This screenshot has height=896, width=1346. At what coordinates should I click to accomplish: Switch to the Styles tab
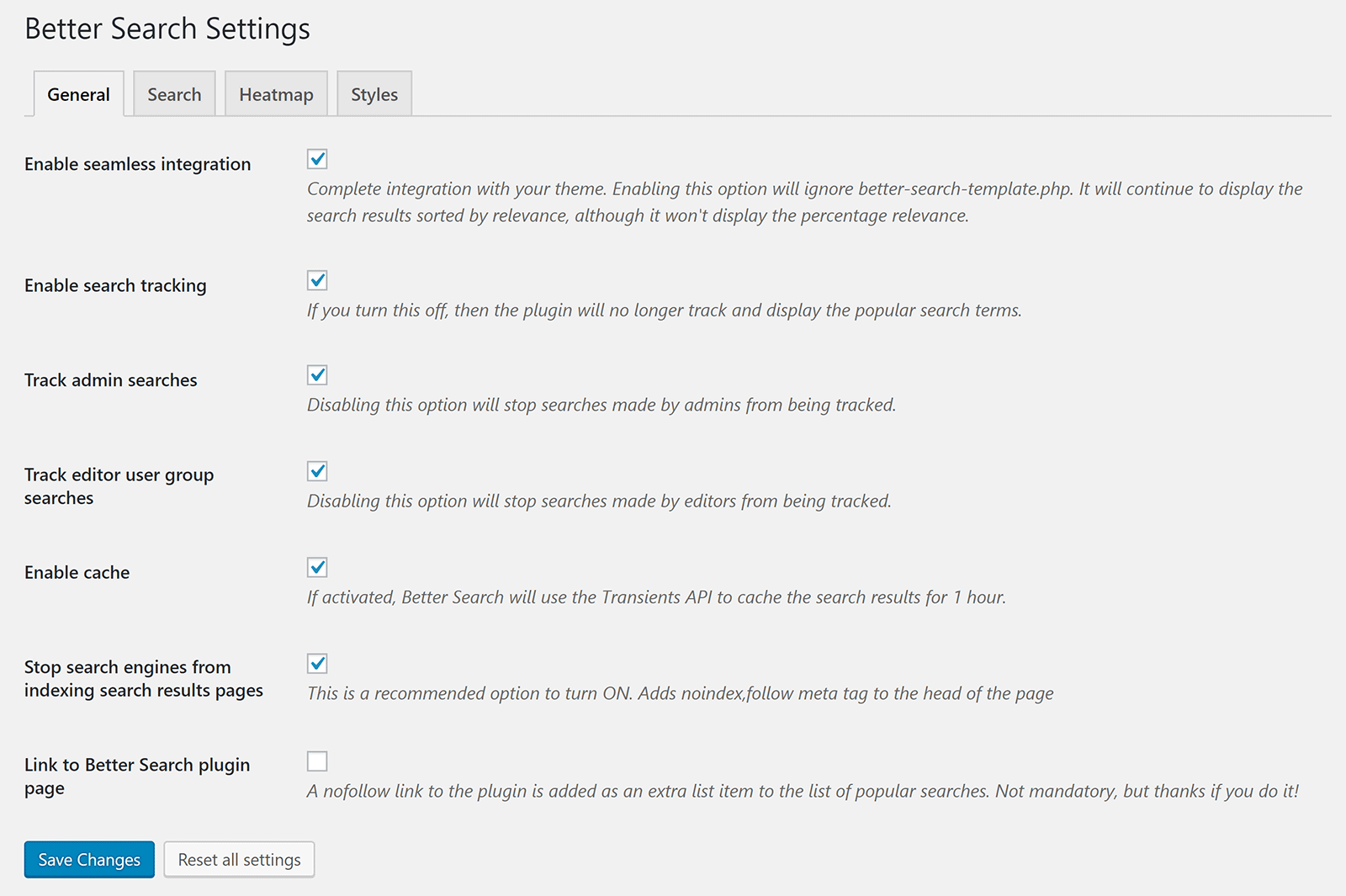374,94
